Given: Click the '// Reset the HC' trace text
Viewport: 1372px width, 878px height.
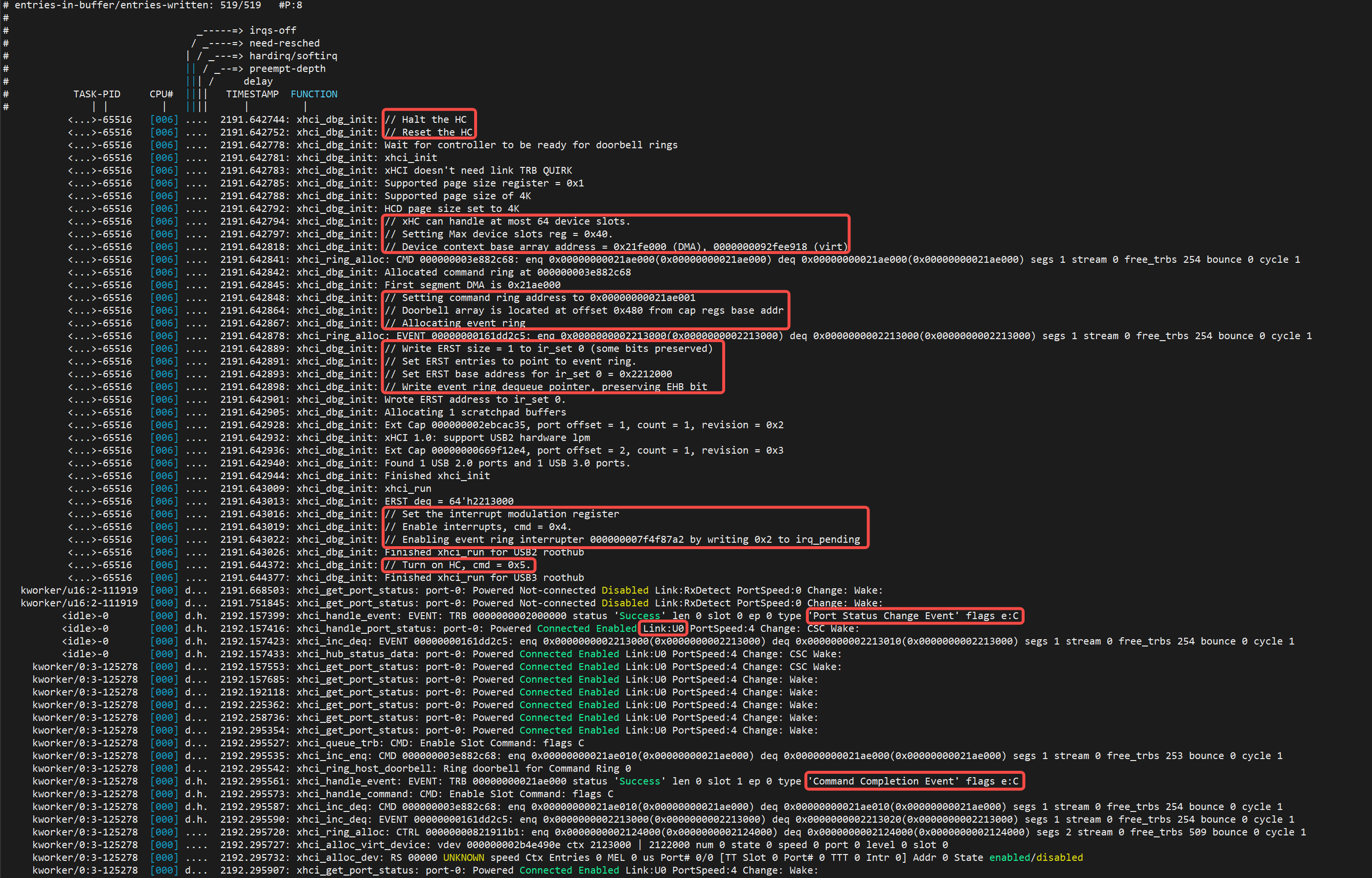Looking at the screenshot, I should (x=428, y=132).
